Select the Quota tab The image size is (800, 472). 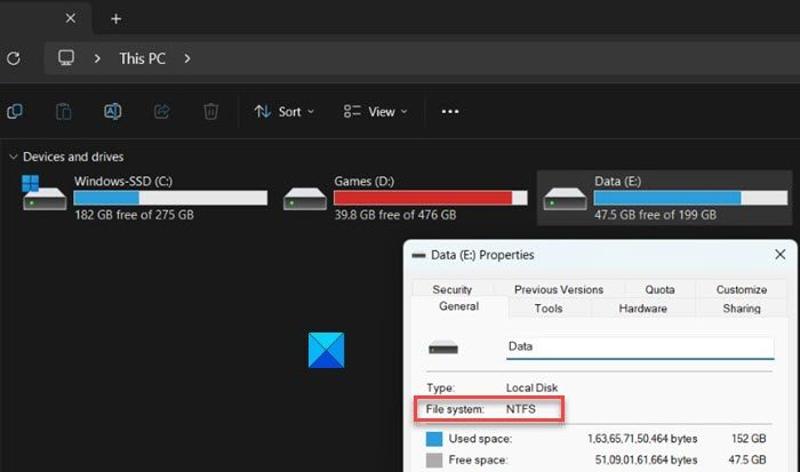660,289
